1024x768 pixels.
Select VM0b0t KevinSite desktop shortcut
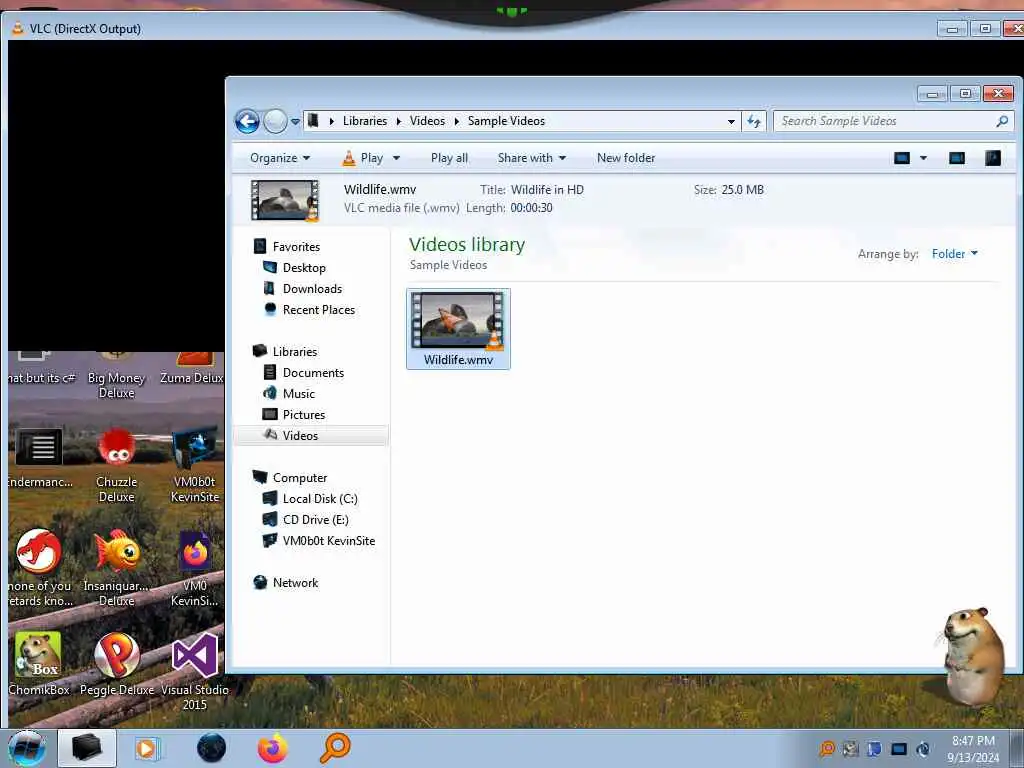(195, 465)
